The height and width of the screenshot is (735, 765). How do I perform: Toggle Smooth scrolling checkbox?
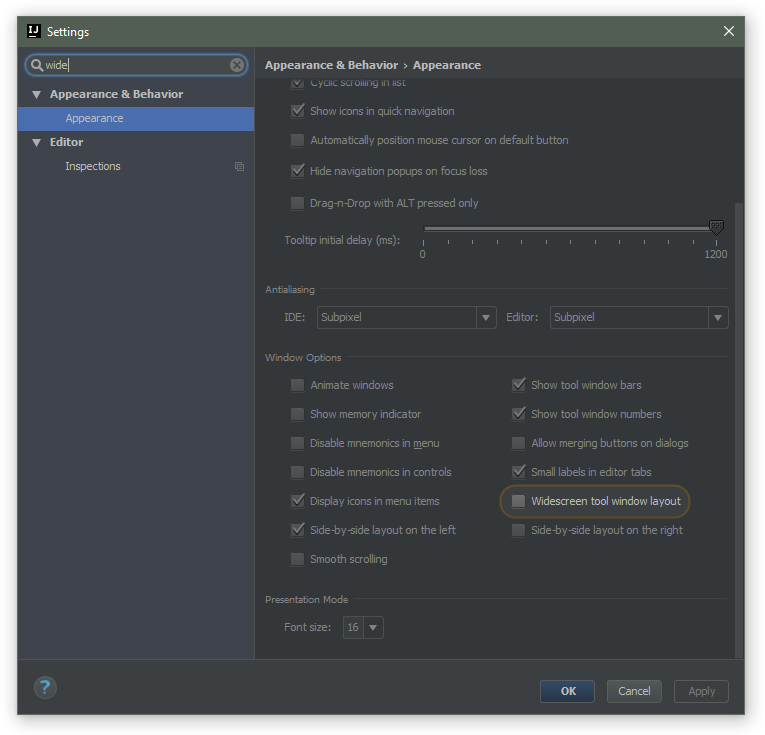tap(297, 559)
